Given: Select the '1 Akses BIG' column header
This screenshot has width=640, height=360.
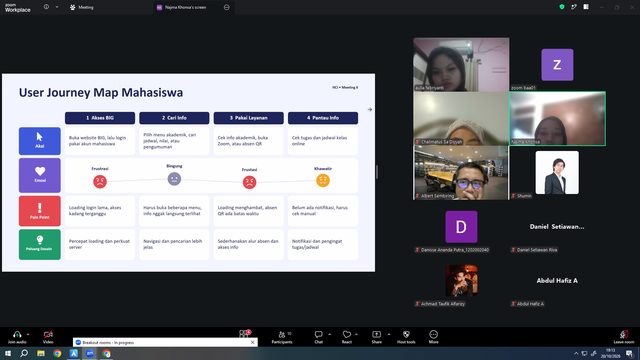Looking at the screenshot, I should (100, 118).
